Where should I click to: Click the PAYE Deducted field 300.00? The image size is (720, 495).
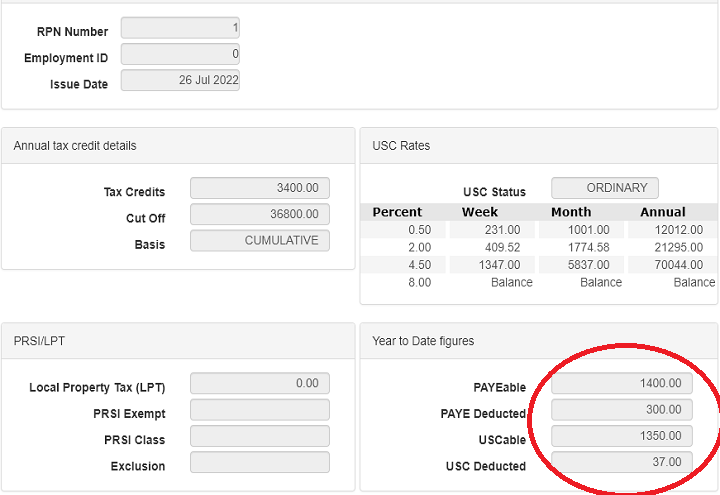pyautogui.click(x=622, y=410)
